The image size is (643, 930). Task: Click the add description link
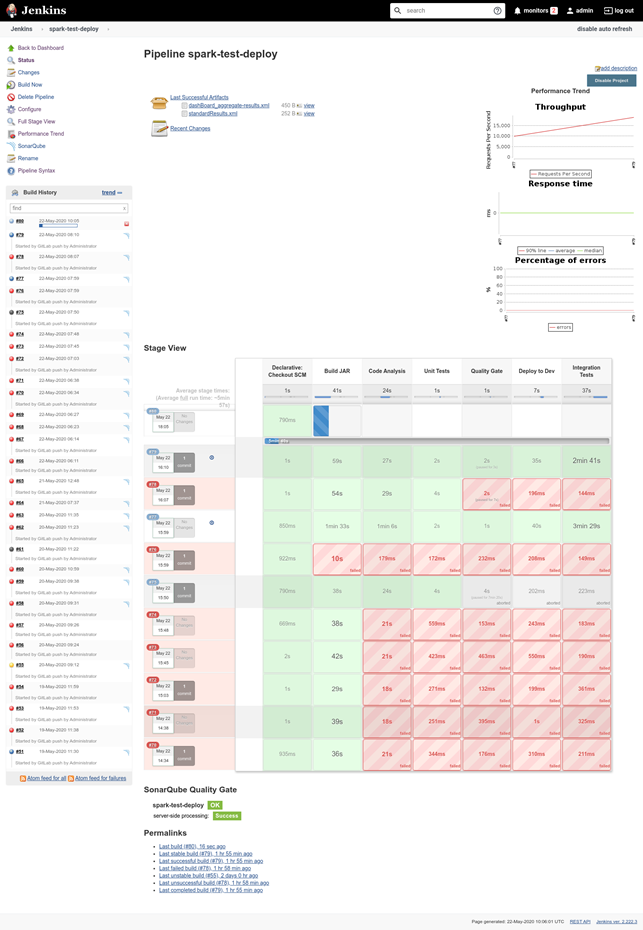pyautogui.click(x=619, y=68)
